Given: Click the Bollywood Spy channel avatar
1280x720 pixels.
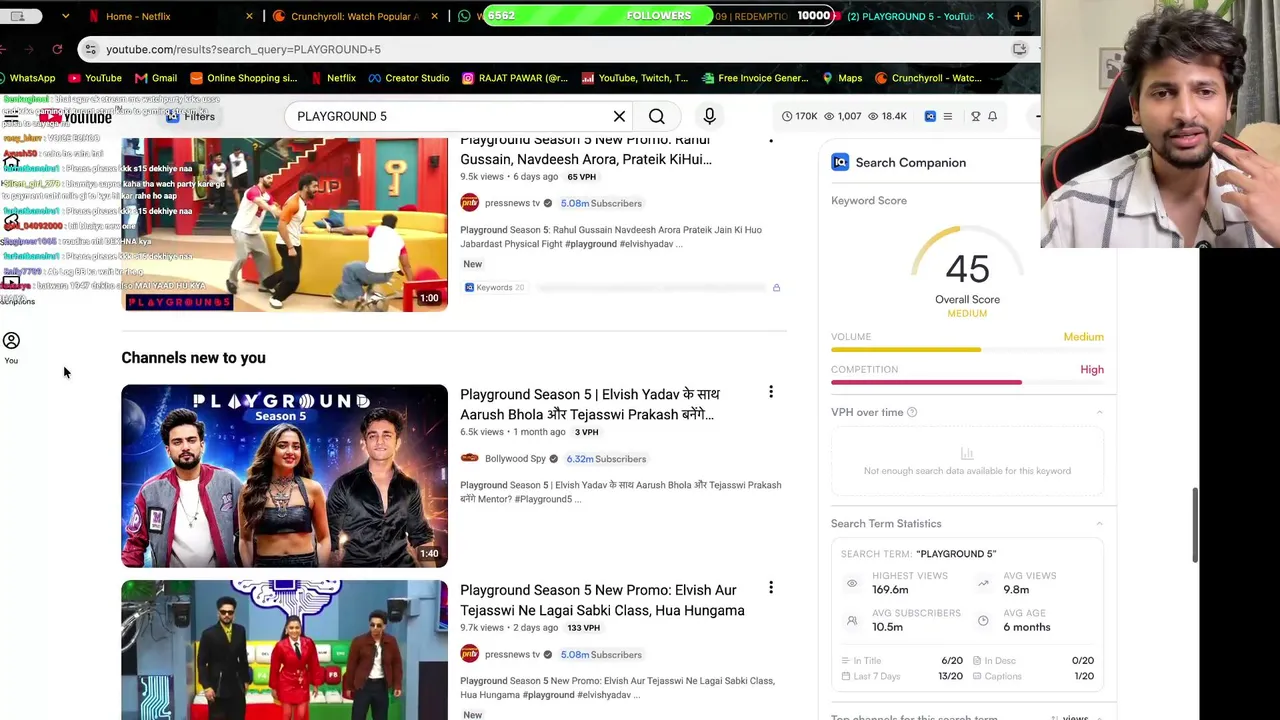Looking at the screenshot, I should (469, 459).
